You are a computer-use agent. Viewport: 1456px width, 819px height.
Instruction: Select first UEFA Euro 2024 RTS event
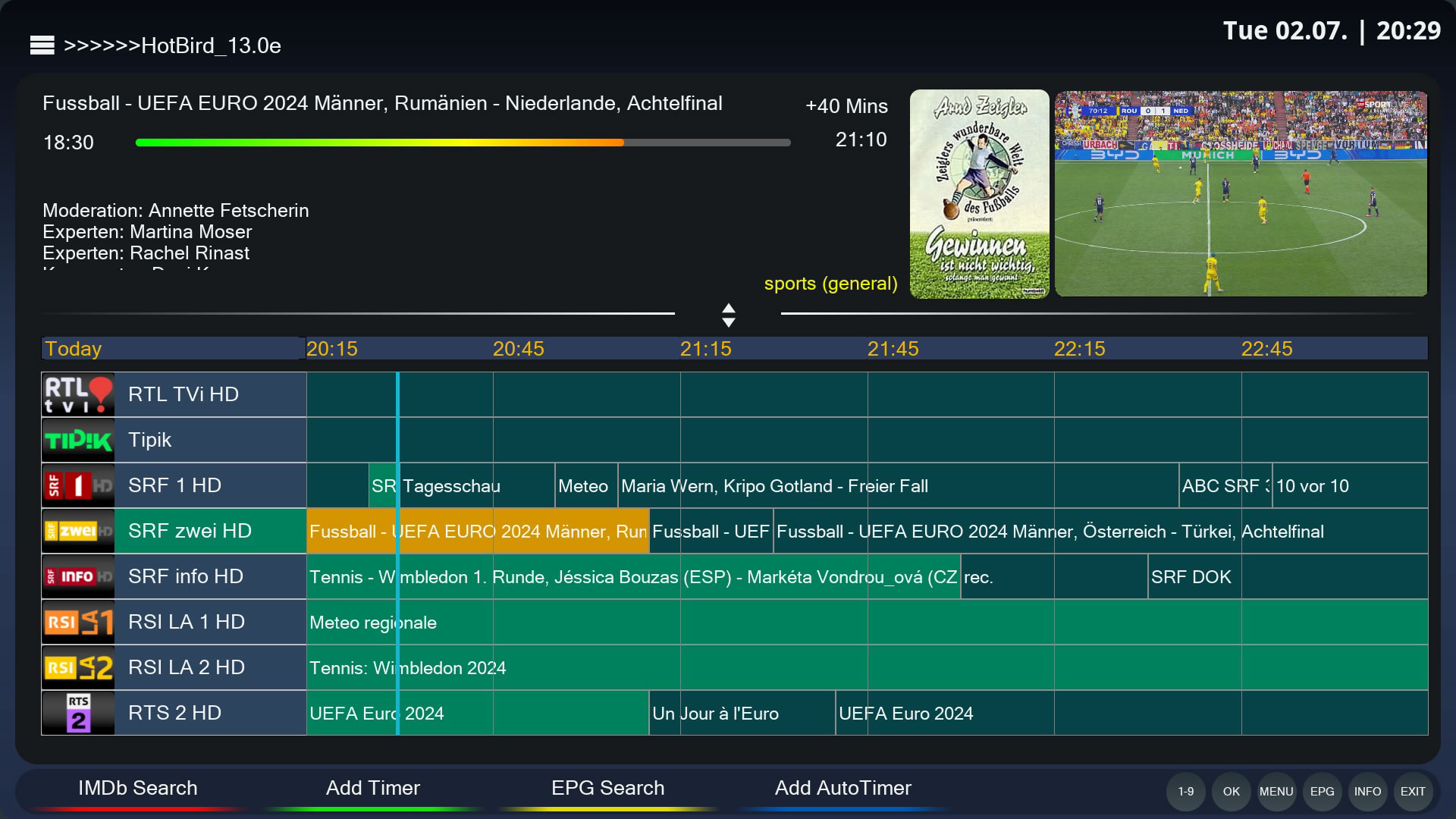(x=478, y=714)
